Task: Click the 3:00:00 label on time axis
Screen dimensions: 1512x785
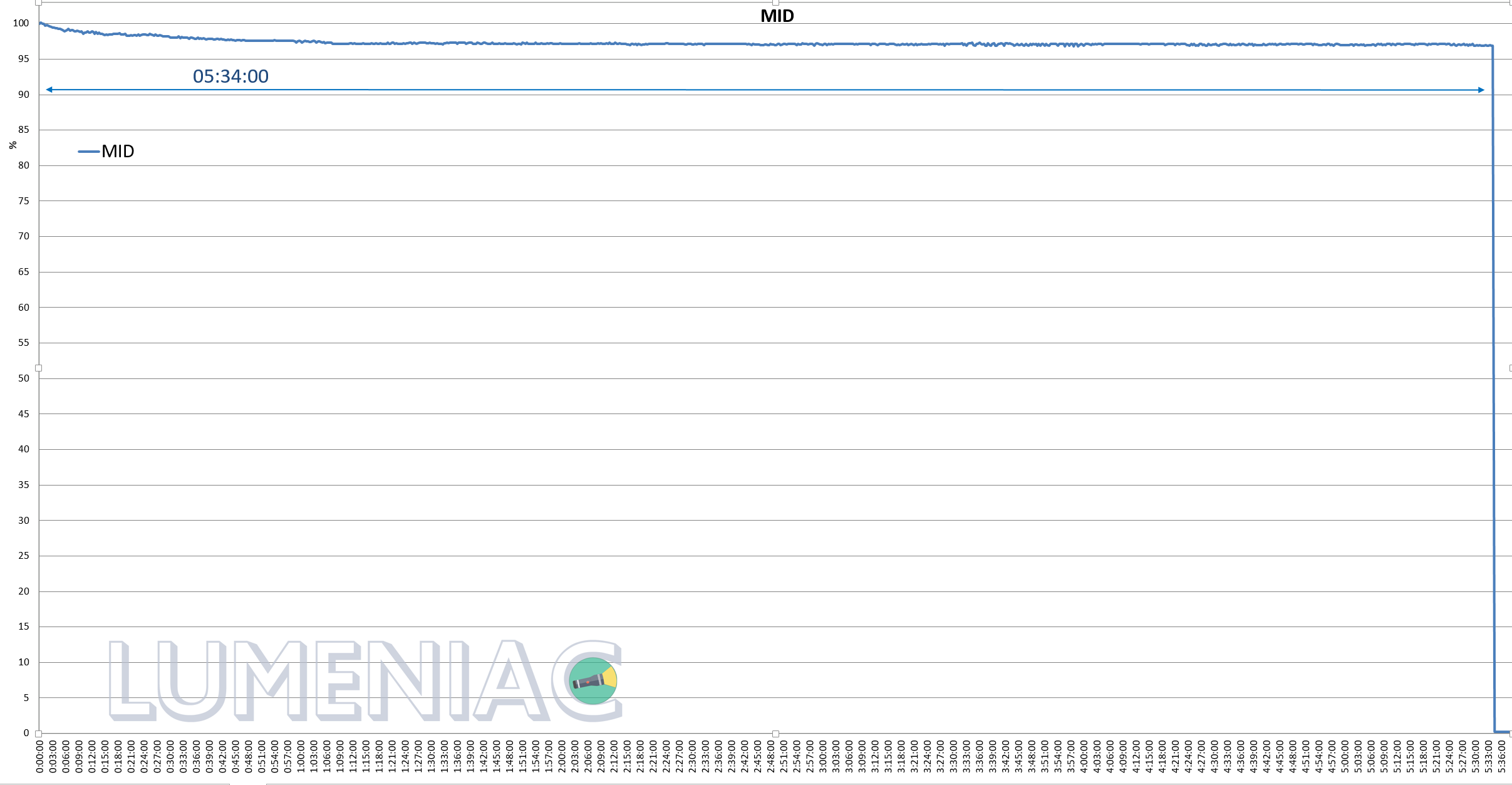Action: coord(822,756)
